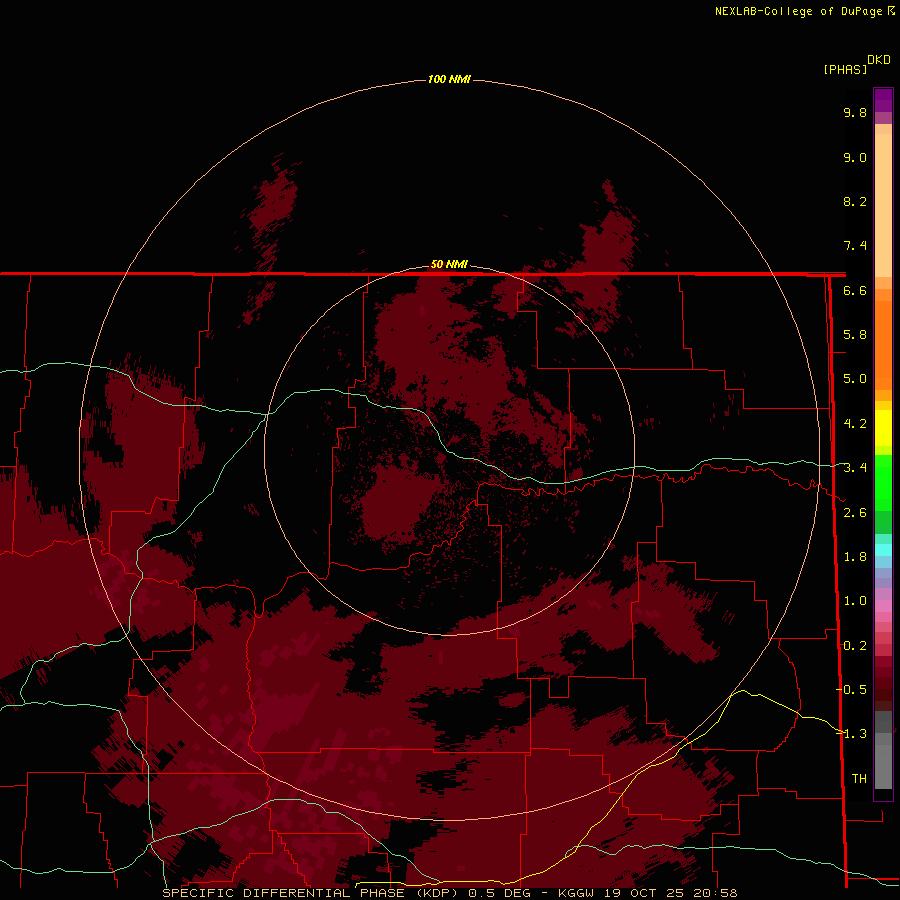Click the 5.8 value on the color scale
The width and height of the screenshot is (900, 900).
(855, 335)
